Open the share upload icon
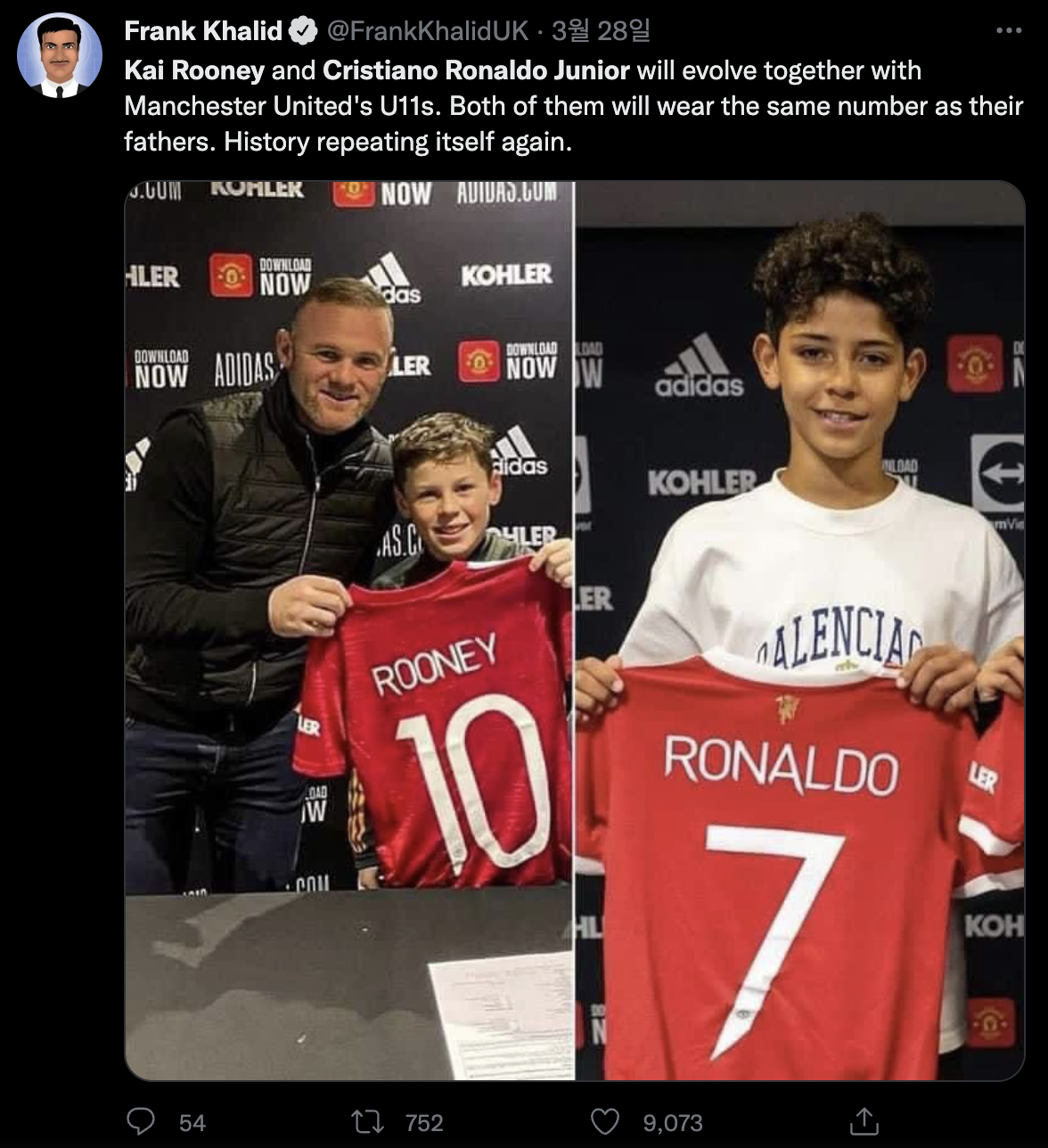This screenshot has width=1048, height=1148. pos(864,1120)
